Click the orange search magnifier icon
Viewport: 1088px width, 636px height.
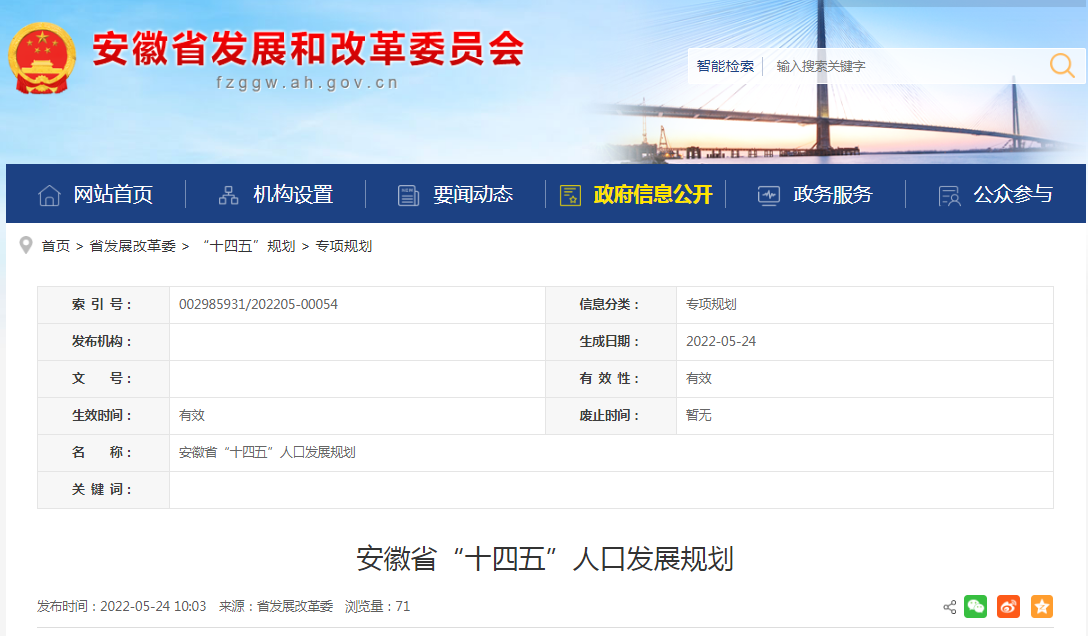1061,66
